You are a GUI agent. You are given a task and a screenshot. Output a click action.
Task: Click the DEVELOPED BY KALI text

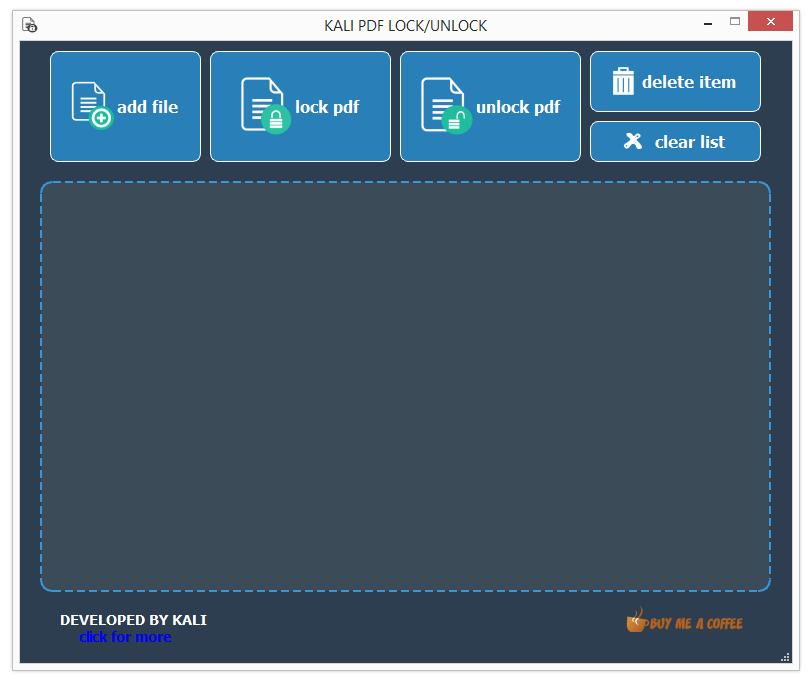[133, 620]
